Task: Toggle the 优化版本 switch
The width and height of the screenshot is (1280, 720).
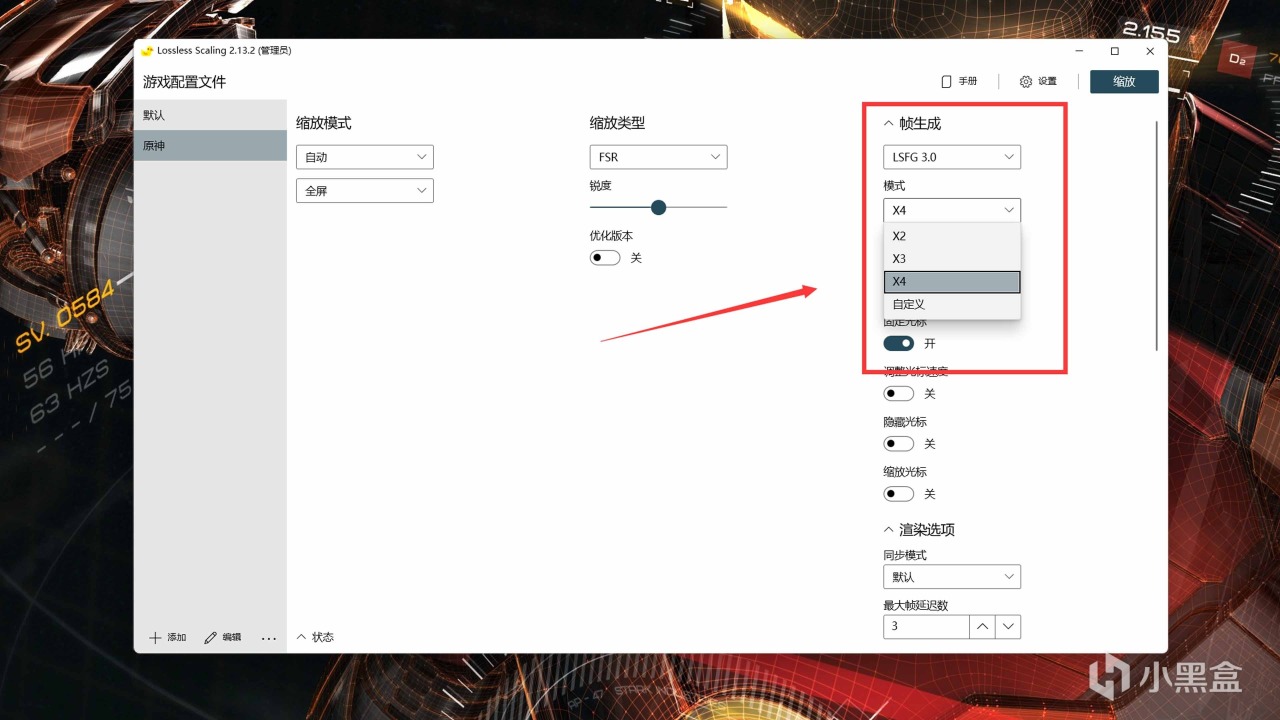Action: click(605, 258)
